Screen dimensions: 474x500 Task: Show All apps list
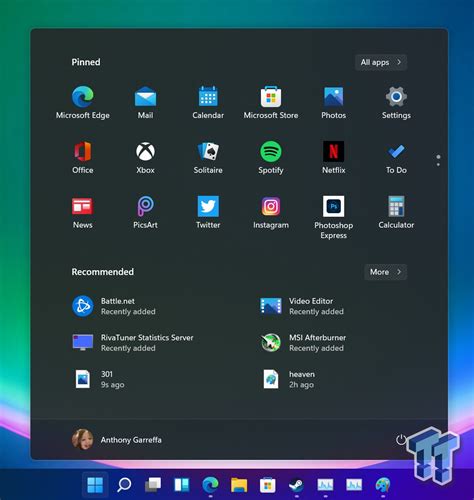click(381, 62)
